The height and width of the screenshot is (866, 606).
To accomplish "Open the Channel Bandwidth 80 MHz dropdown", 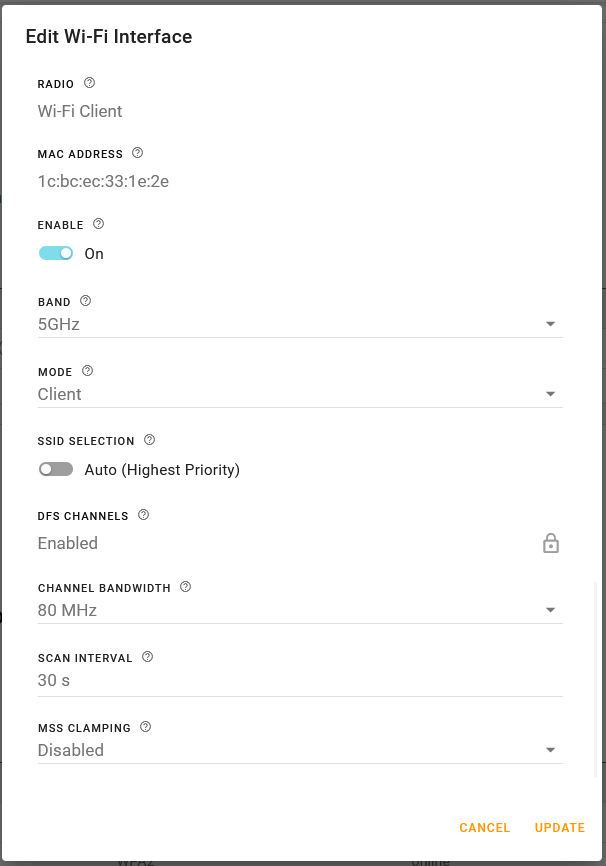I will tap(299, 610).
